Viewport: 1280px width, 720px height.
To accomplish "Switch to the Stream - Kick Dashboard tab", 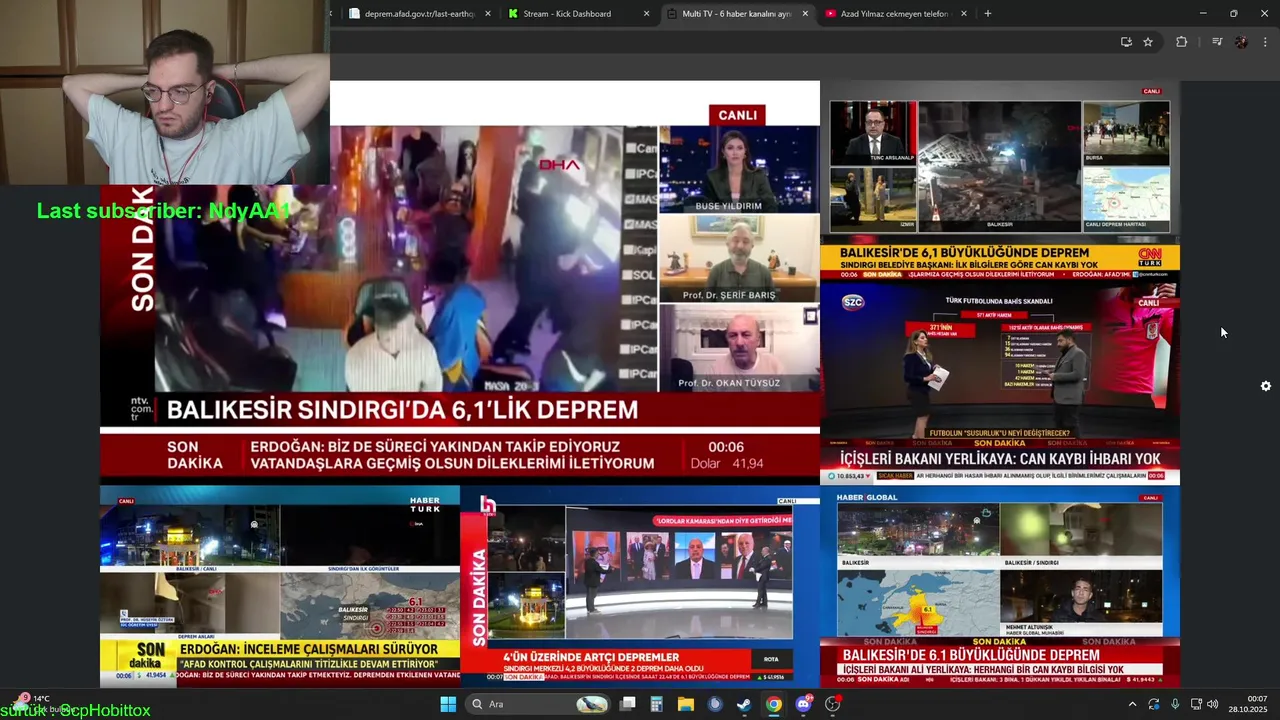I will [578, 14].
